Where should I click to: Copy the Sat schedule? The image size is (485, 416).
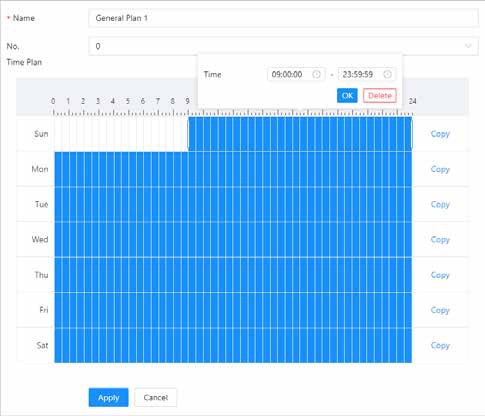point(440,345)
